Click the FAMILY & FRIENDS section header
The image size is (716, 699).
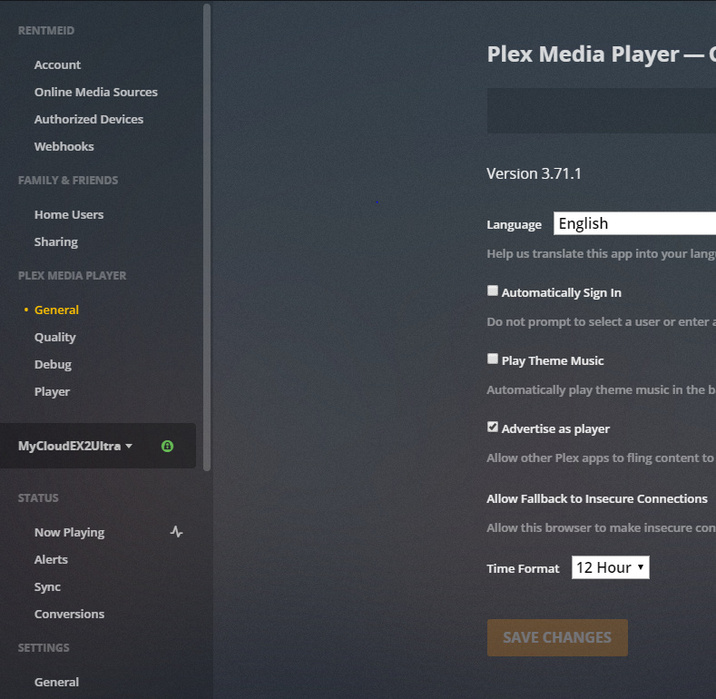[x=68, y=180]
